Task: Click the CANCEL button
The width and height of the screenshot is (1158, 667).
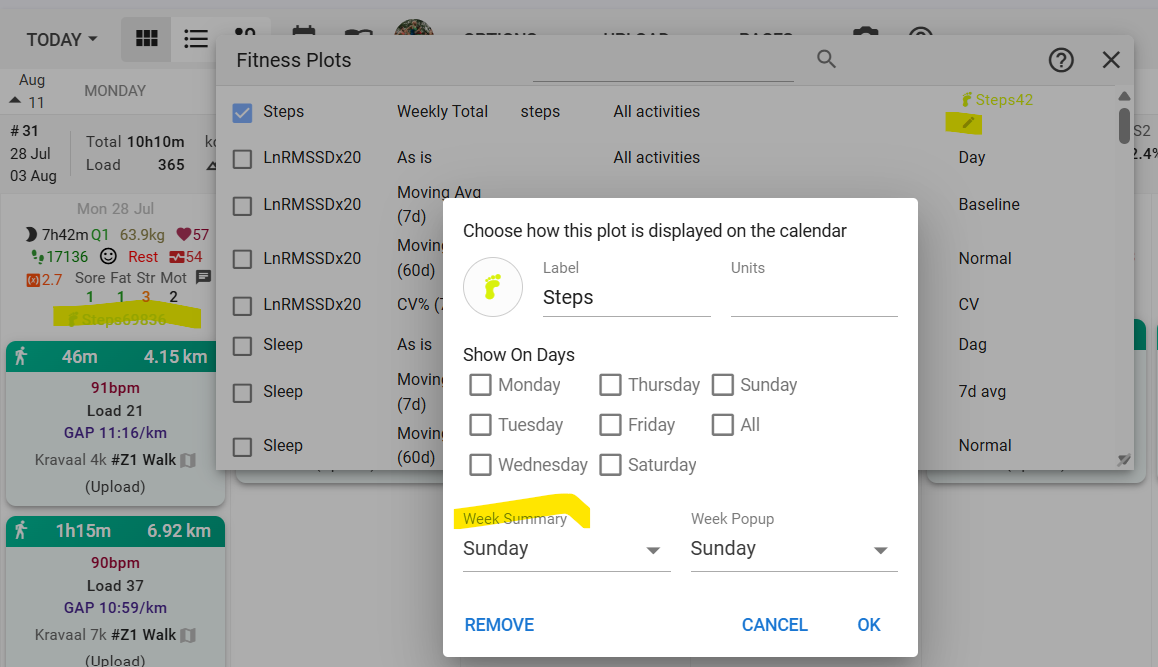Action: (x=774, y=625)
